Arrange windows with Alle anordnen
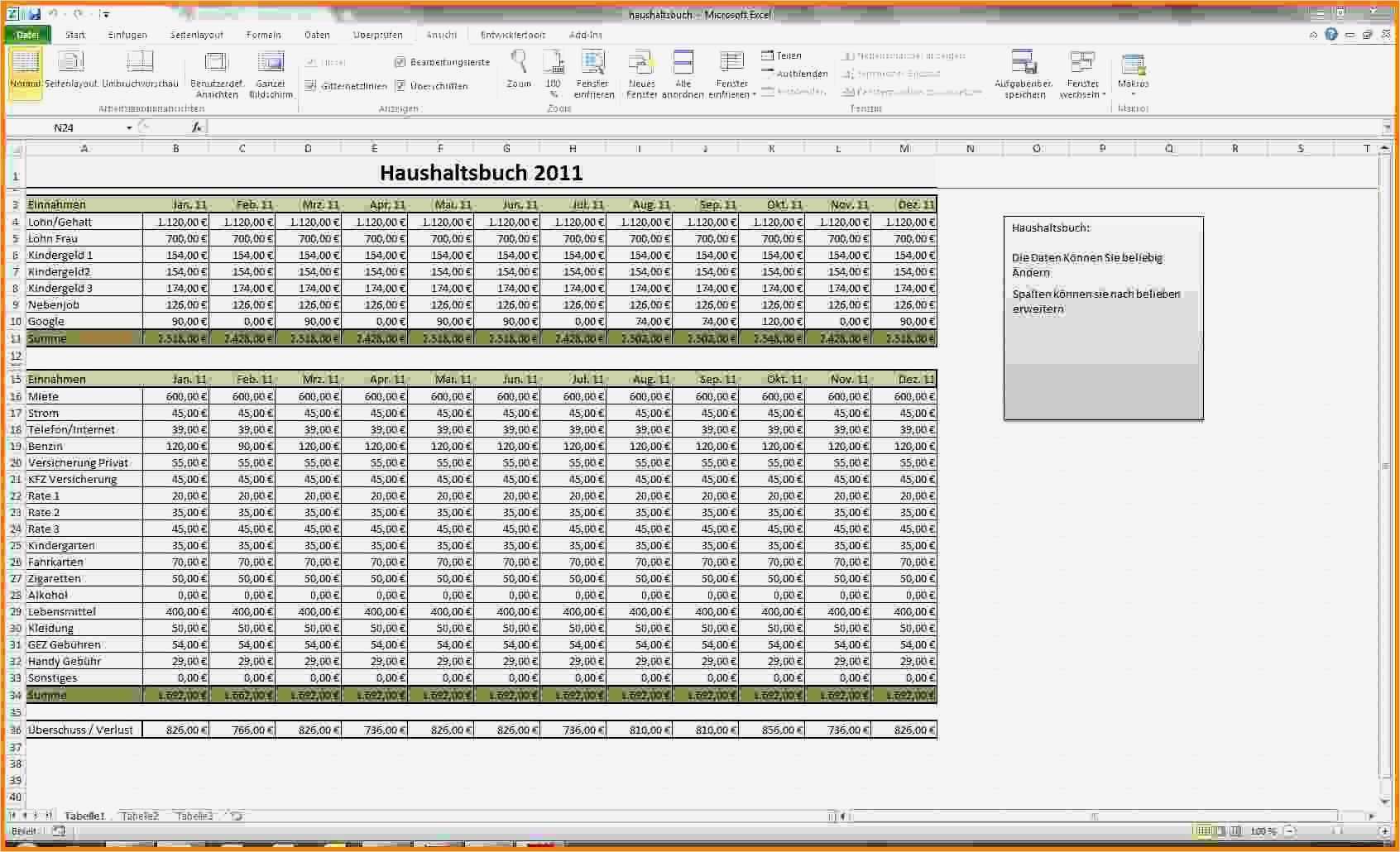This screenshot has width=1400, height=852. (683, 74)
